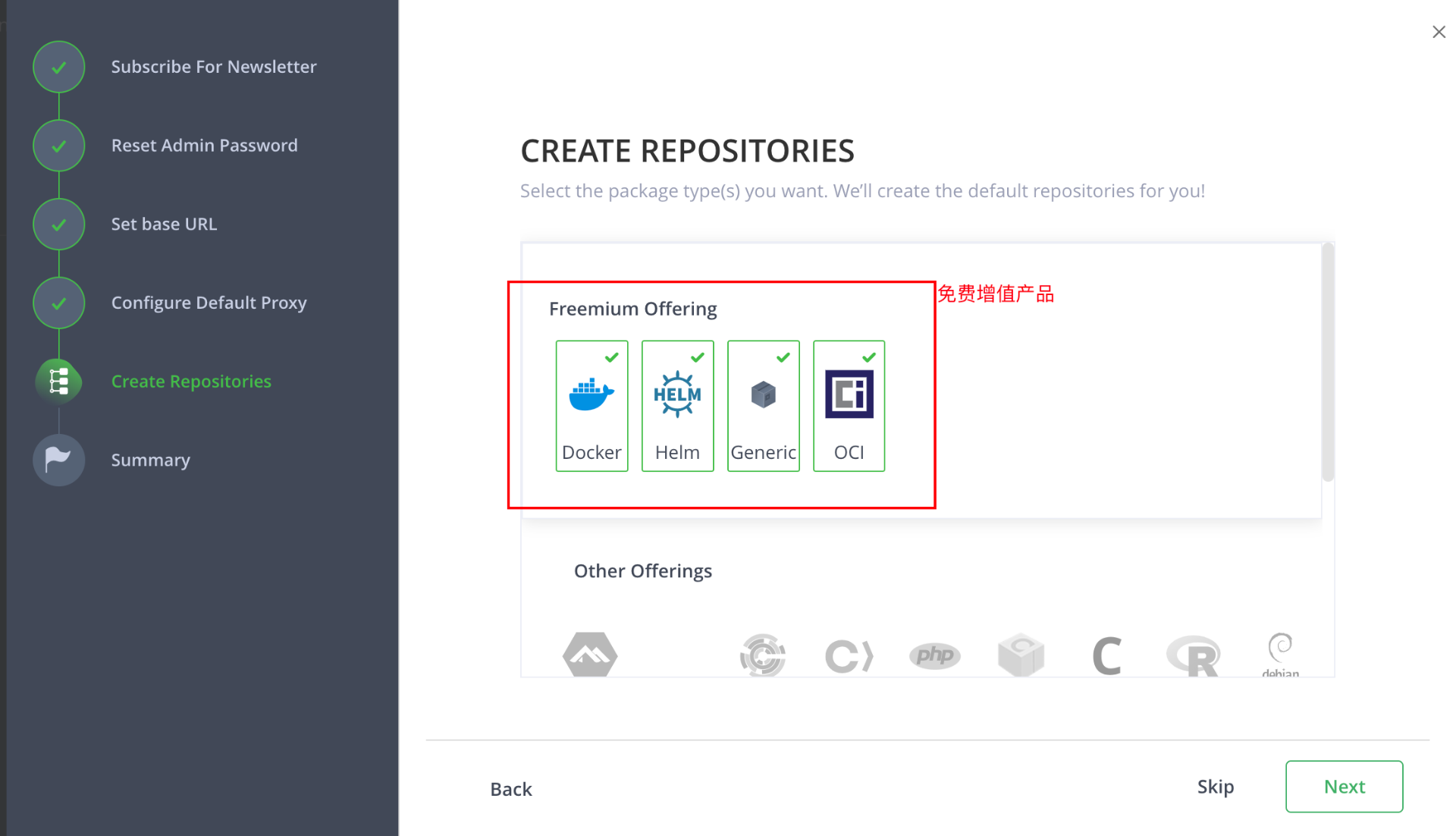Click the PHP Composer package icon
The image size is (1456, 836).
point(934,655)
